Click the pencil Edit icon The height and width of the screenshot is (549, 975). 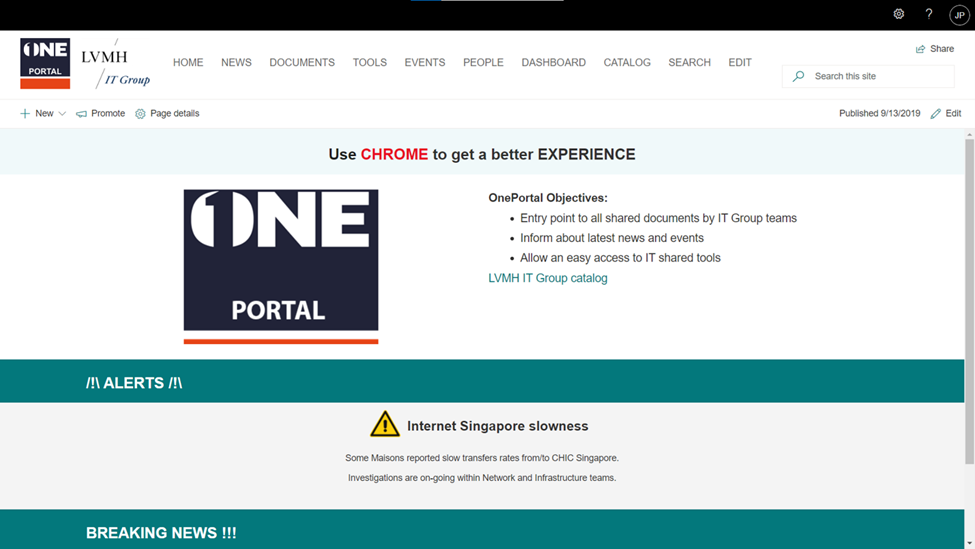tap(935, 113)
